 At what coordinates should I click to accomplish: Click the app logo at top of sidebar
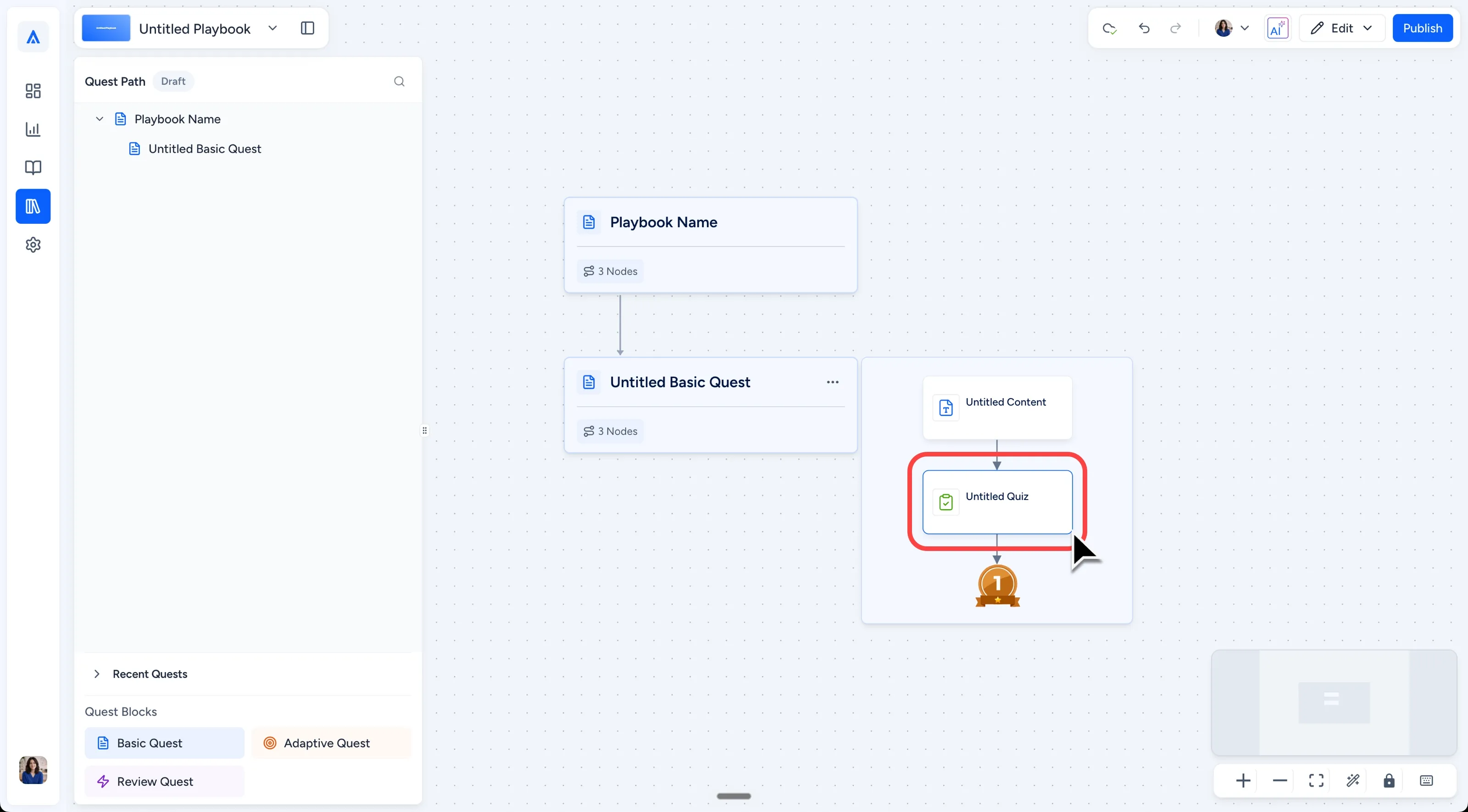pos(33,37)
